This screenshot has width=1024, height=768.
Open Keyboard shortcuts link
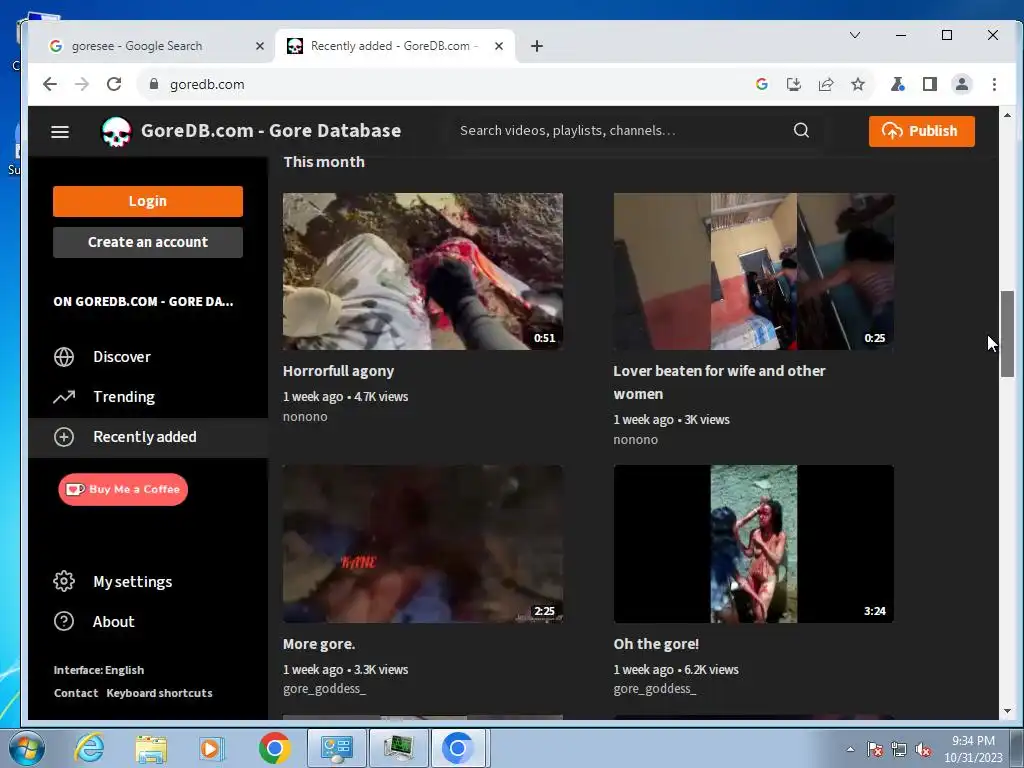[159, 693]
